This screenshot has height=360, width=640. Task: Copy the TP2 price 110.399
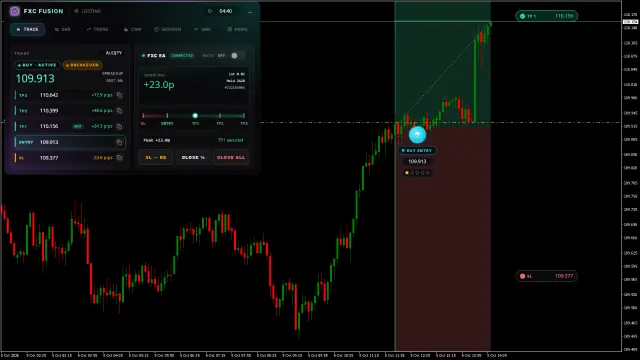[x=119, y=111]
